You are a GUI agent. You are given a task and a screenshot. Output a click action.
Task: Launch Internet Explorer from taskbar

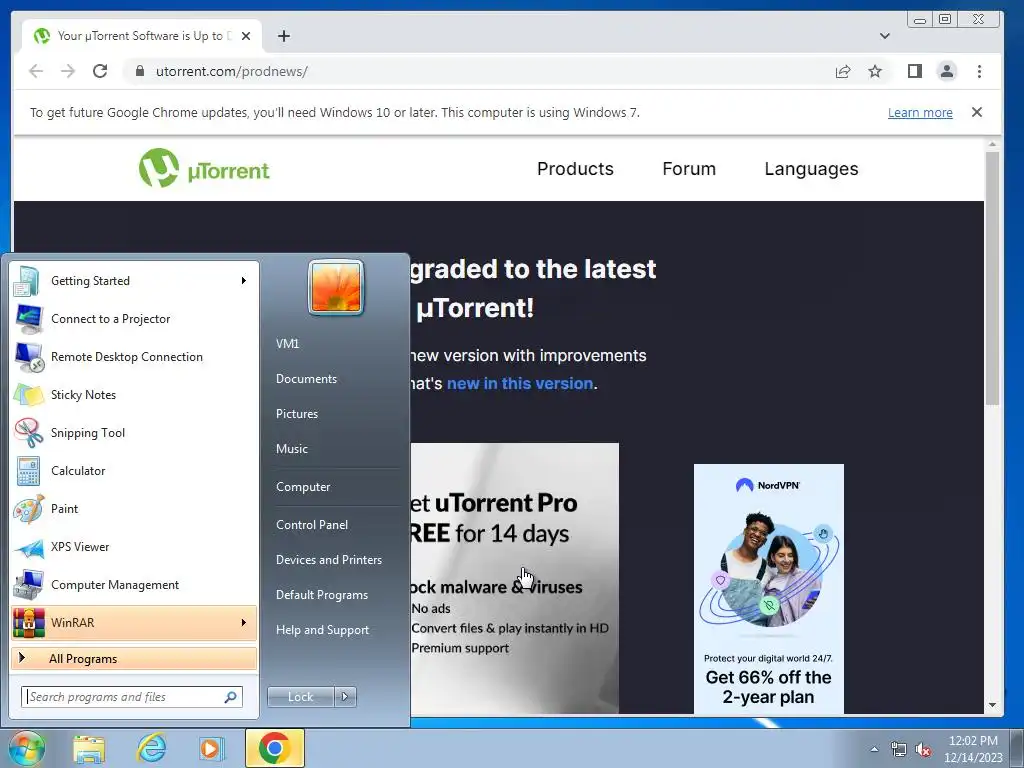(x=151, y=749)
